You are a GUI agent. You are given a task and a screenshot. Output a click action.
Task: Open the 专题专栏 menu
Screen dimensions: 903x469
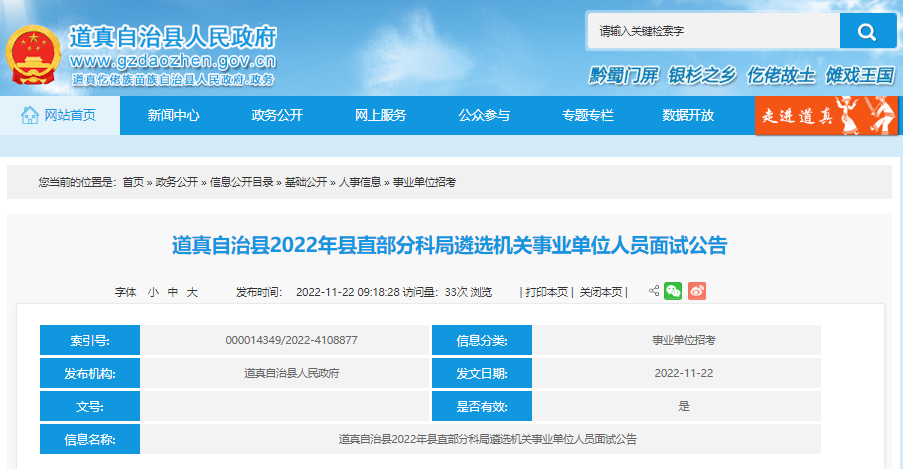pyautogui.click(x=588, y=115)
